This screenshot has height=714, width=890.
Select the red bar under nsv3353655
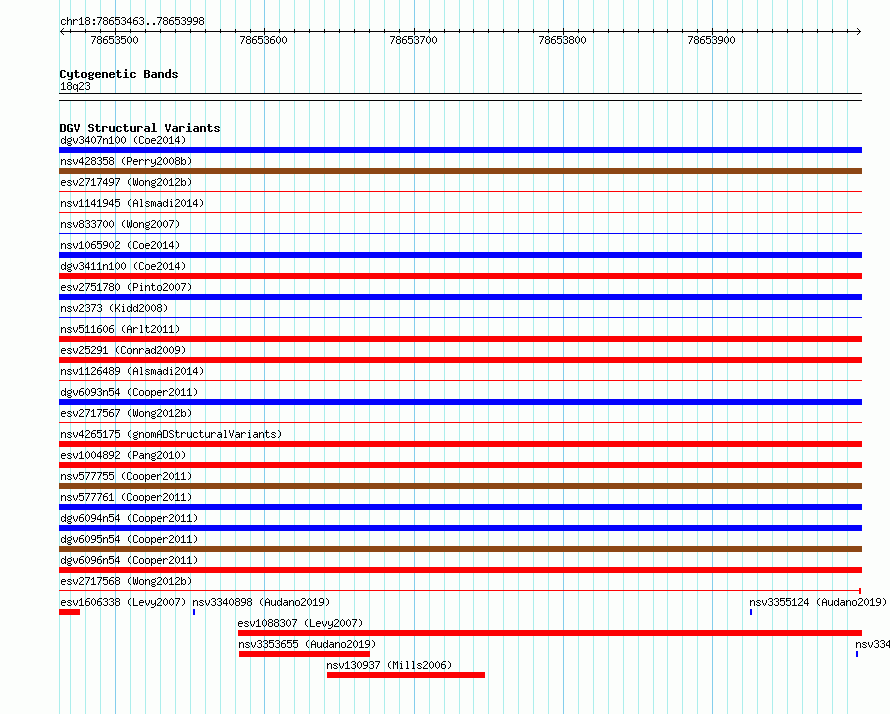[304, 654]
